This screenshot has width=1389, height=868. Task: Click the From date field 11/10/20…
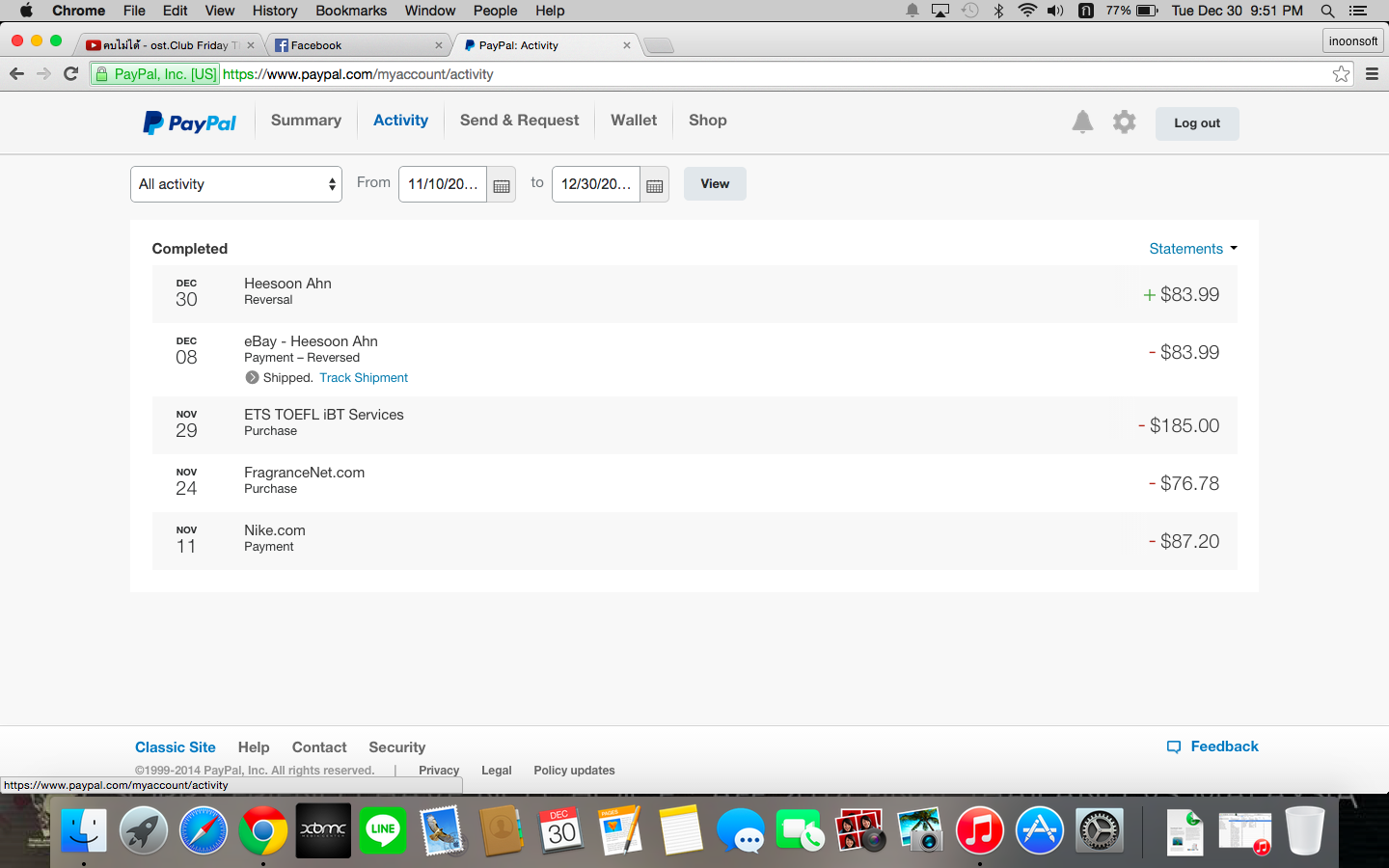tap(443, 184)
